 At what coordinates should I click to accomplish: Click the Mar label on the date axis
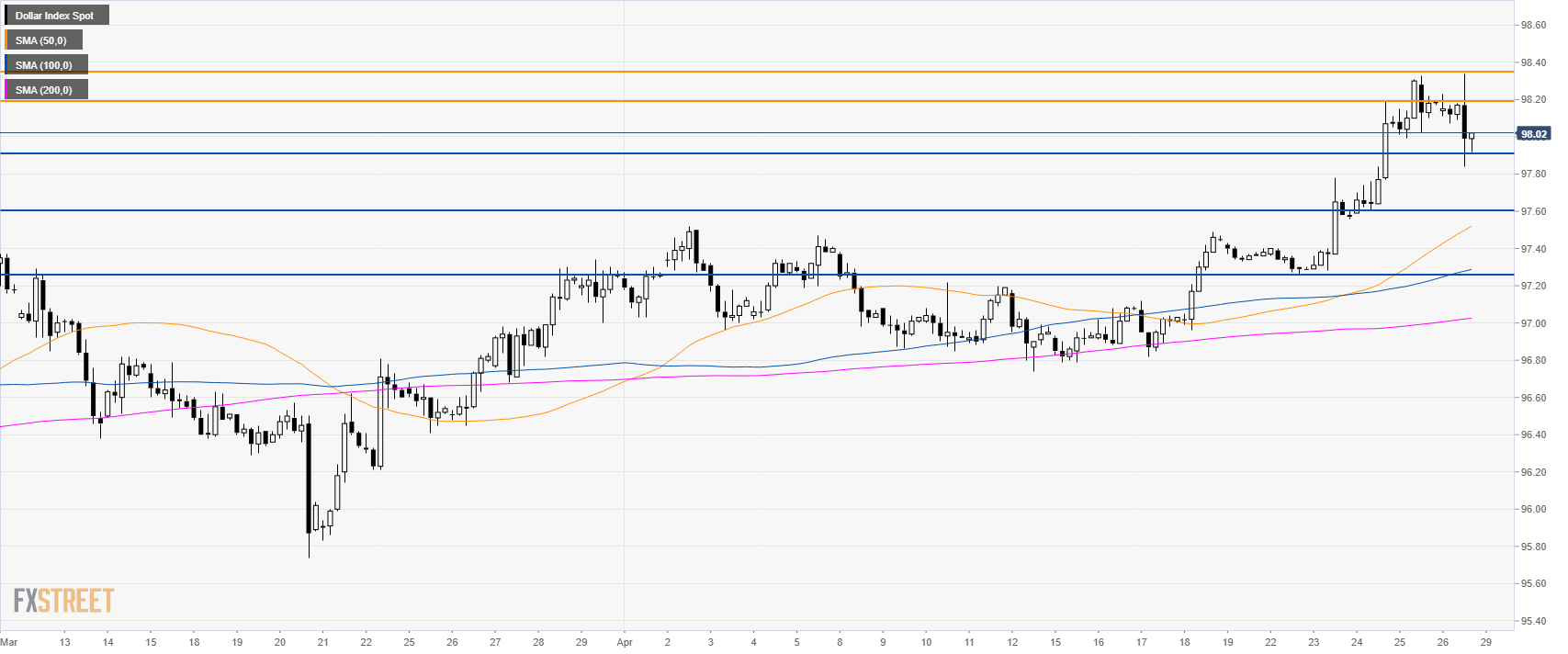pyautogui.click(x=9, y=642)
